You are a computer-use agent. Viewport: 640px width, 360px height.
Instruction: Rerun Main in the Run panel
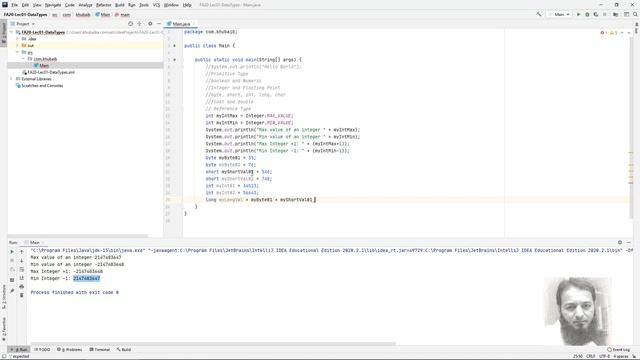[x=12, y=252]
